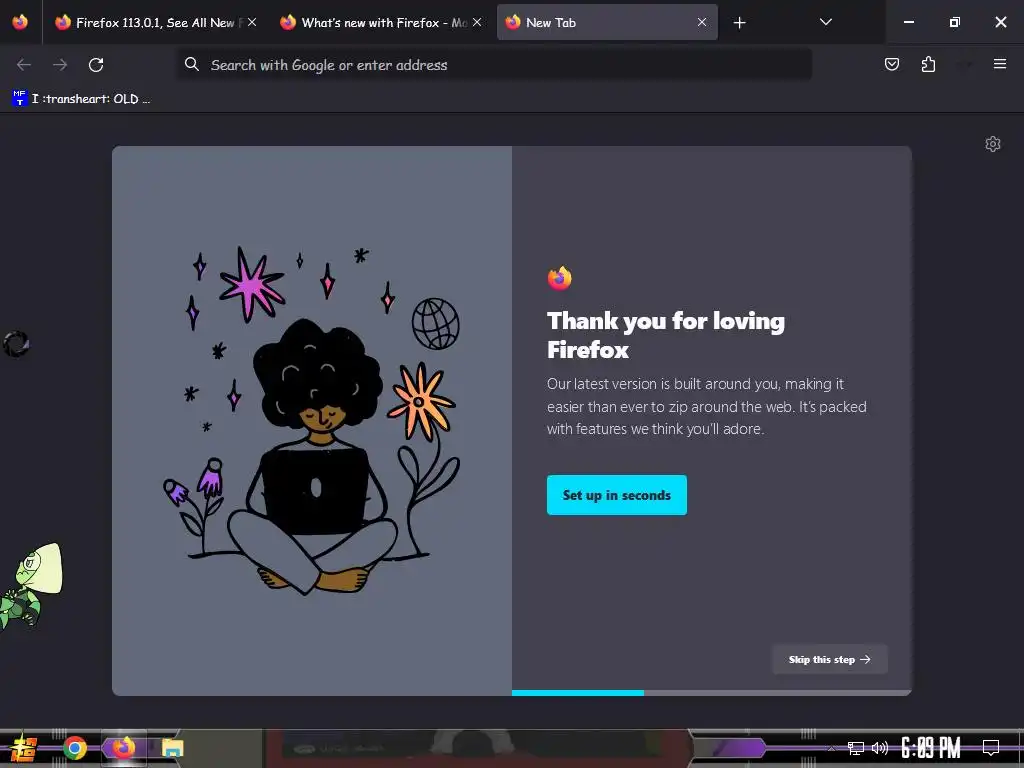Go back one page
1024x768 pixels.
point(24,65)
